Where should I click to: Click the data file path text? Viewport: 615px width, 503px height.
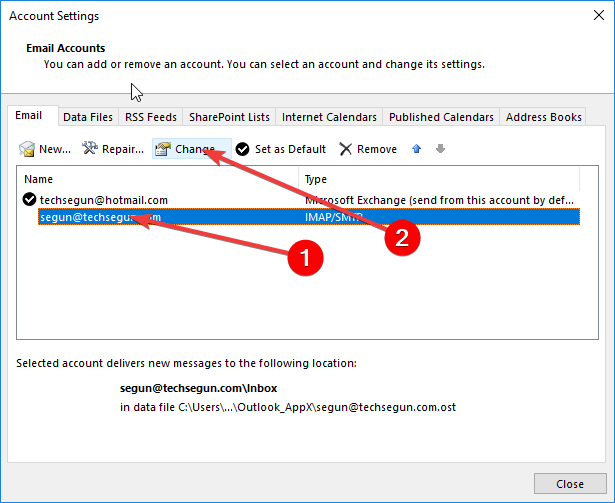tap(288, 407)
